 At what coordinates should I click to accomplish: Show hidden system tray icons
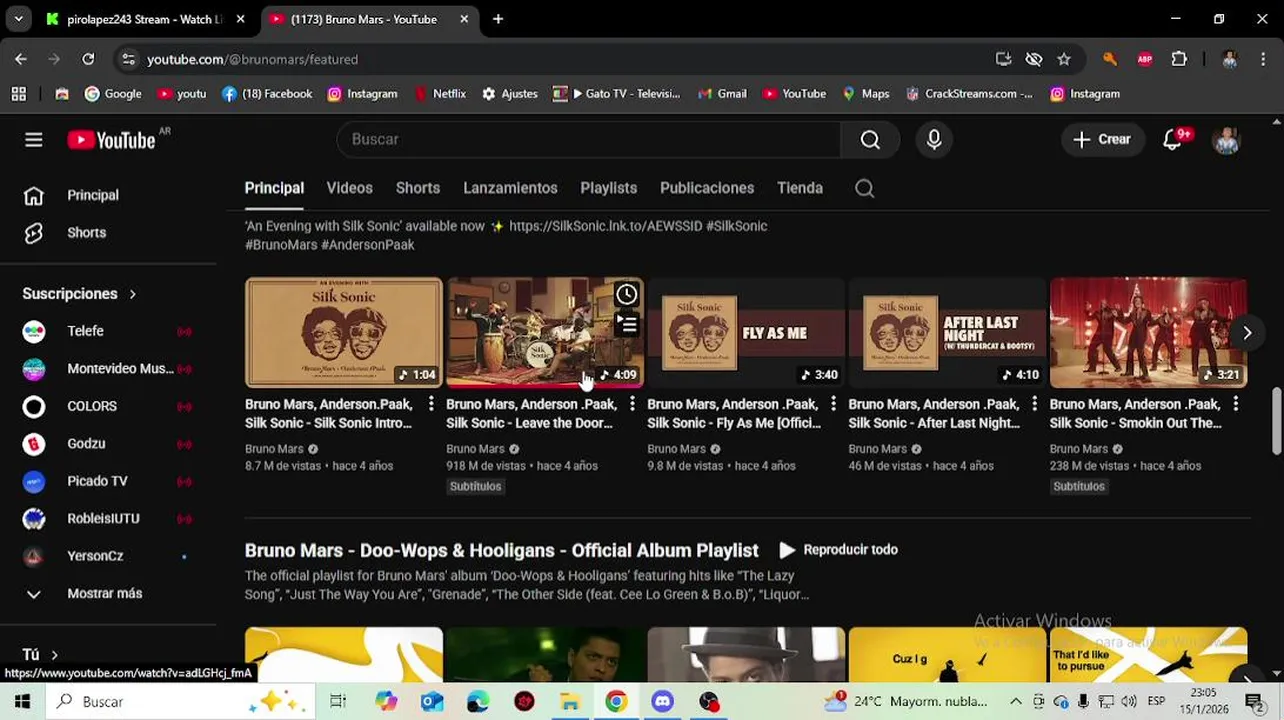(x=1016, y=702)
